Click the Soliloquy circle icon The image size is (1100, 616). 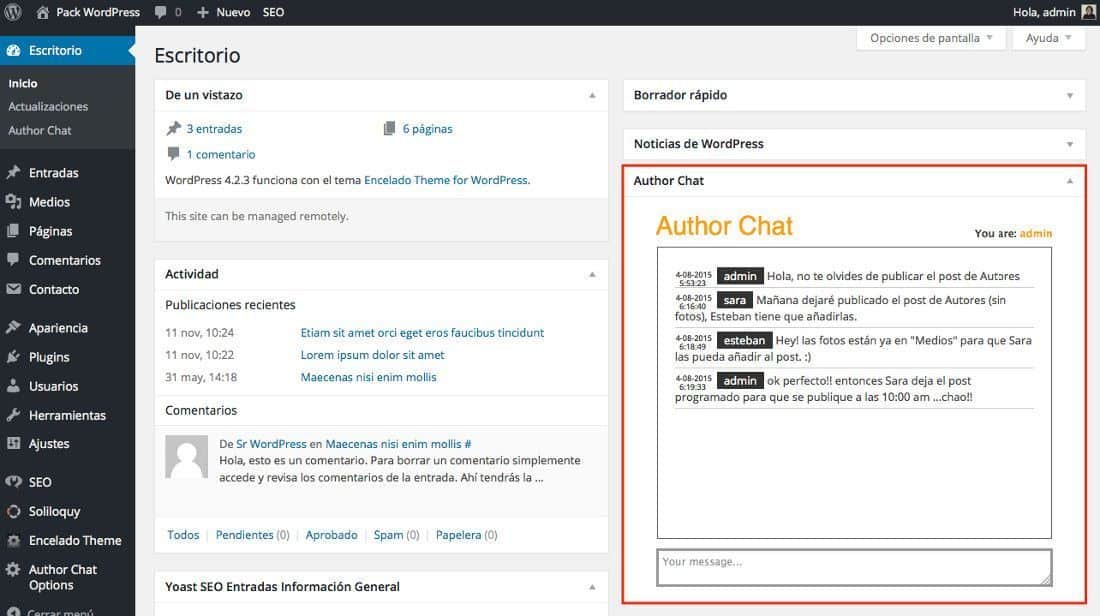tap(13, 511)
